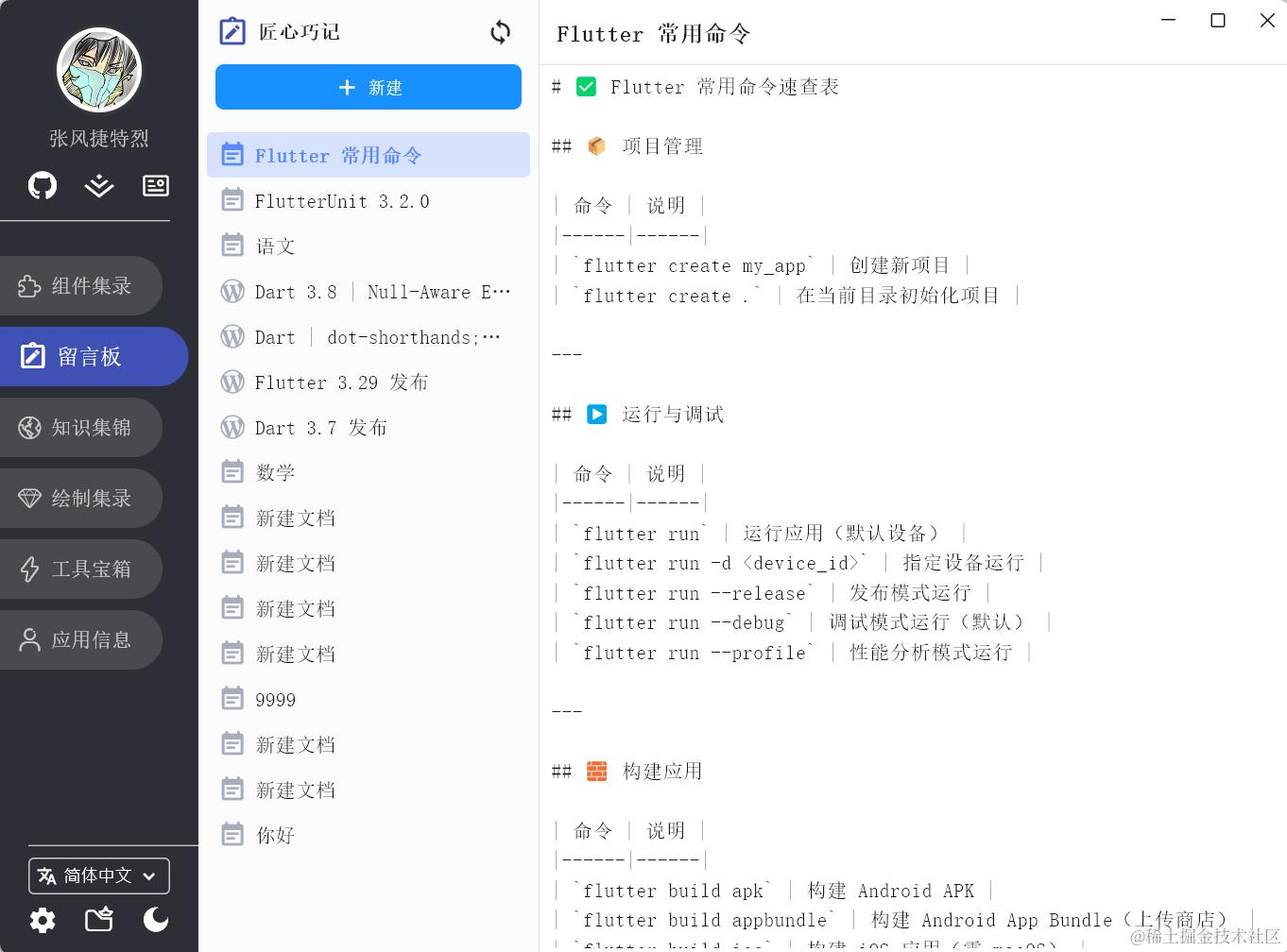
Task: Click the user avatar picture
Action: coord(99,70)
